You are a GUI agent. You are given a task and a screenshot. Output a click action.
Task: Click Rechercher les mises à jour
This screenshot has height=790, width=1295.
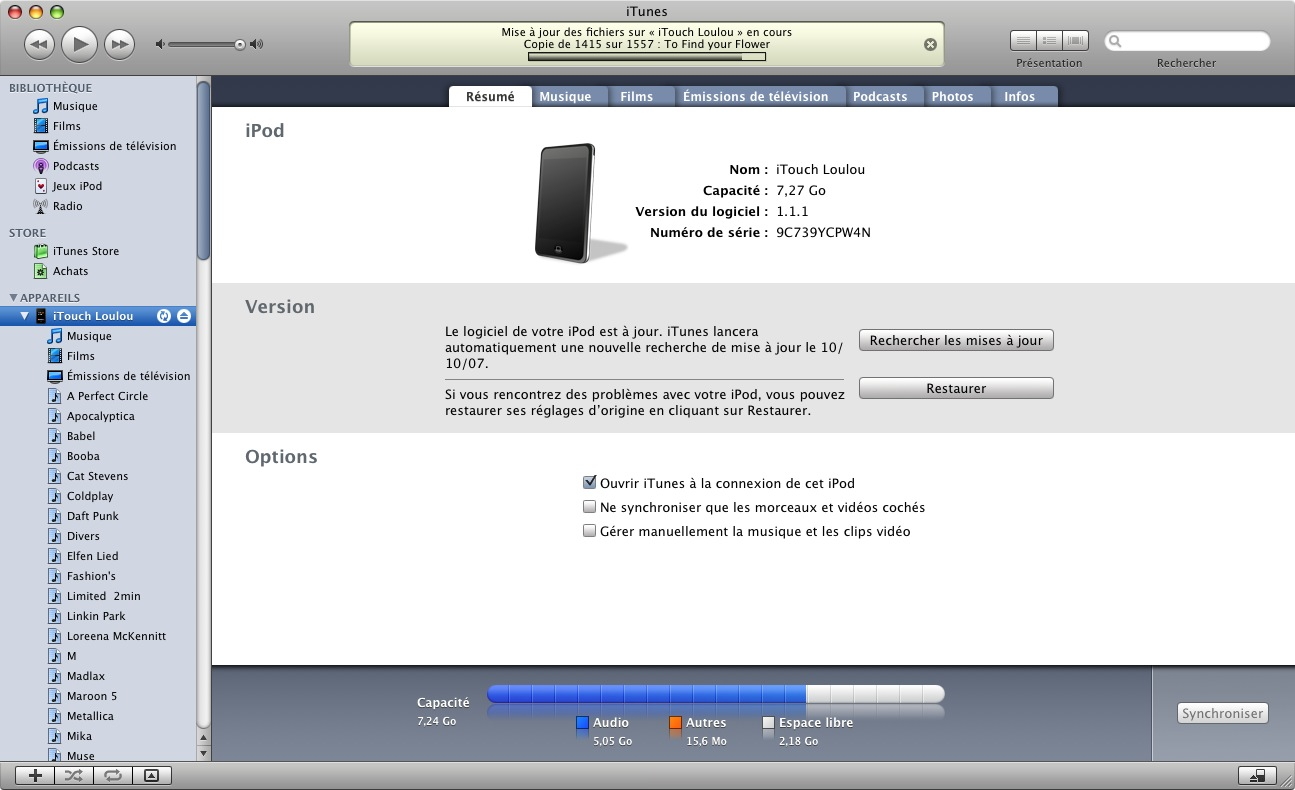tap(956, 340)
